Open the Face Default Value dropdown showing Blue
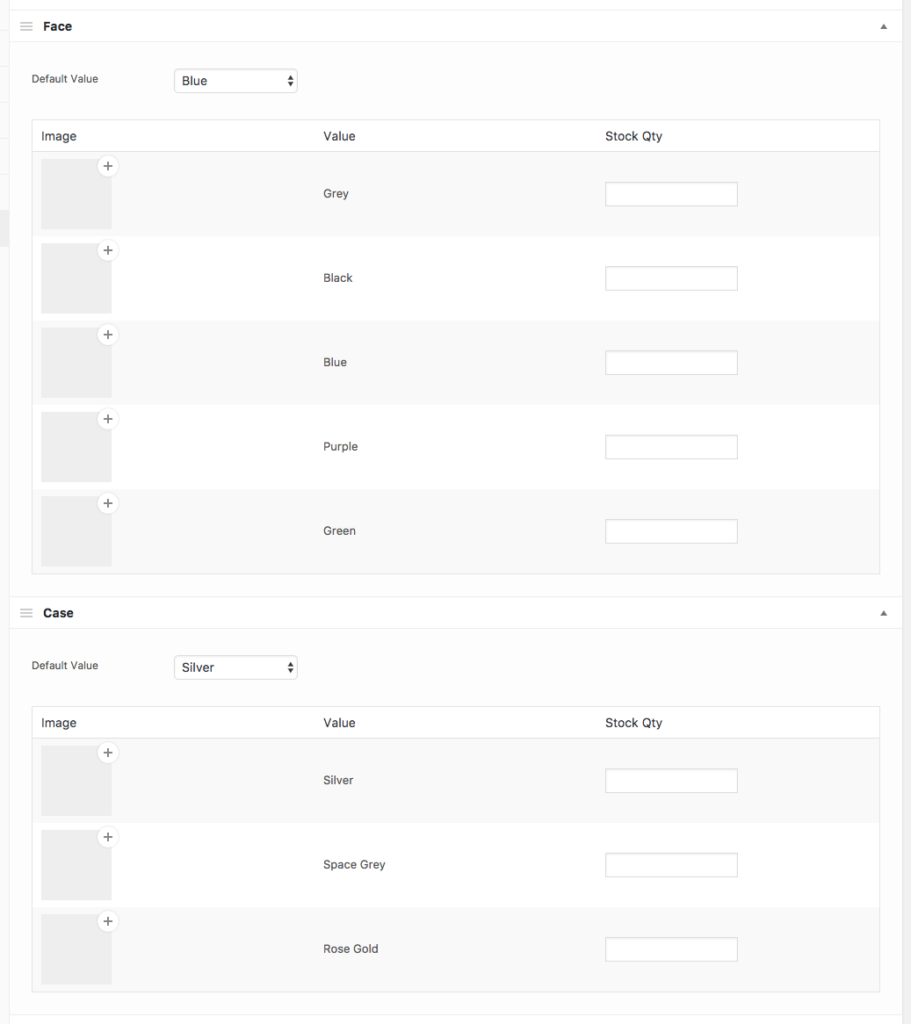 click(235, 80)
